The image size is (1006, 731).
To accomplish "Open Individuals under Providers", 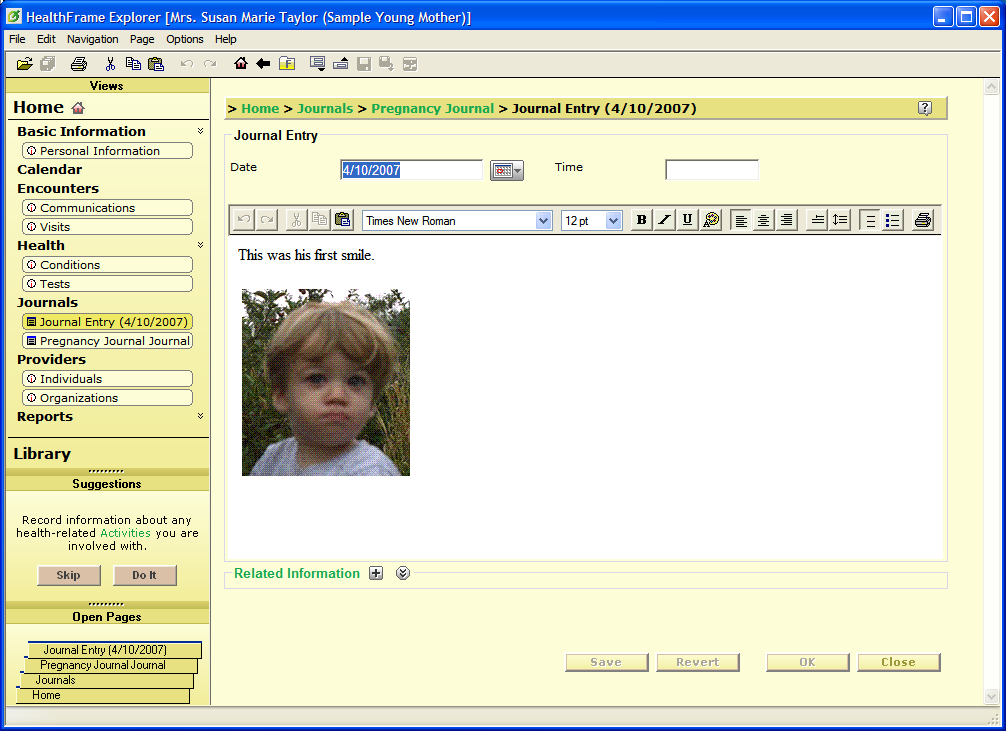I will tap(107, 379).
